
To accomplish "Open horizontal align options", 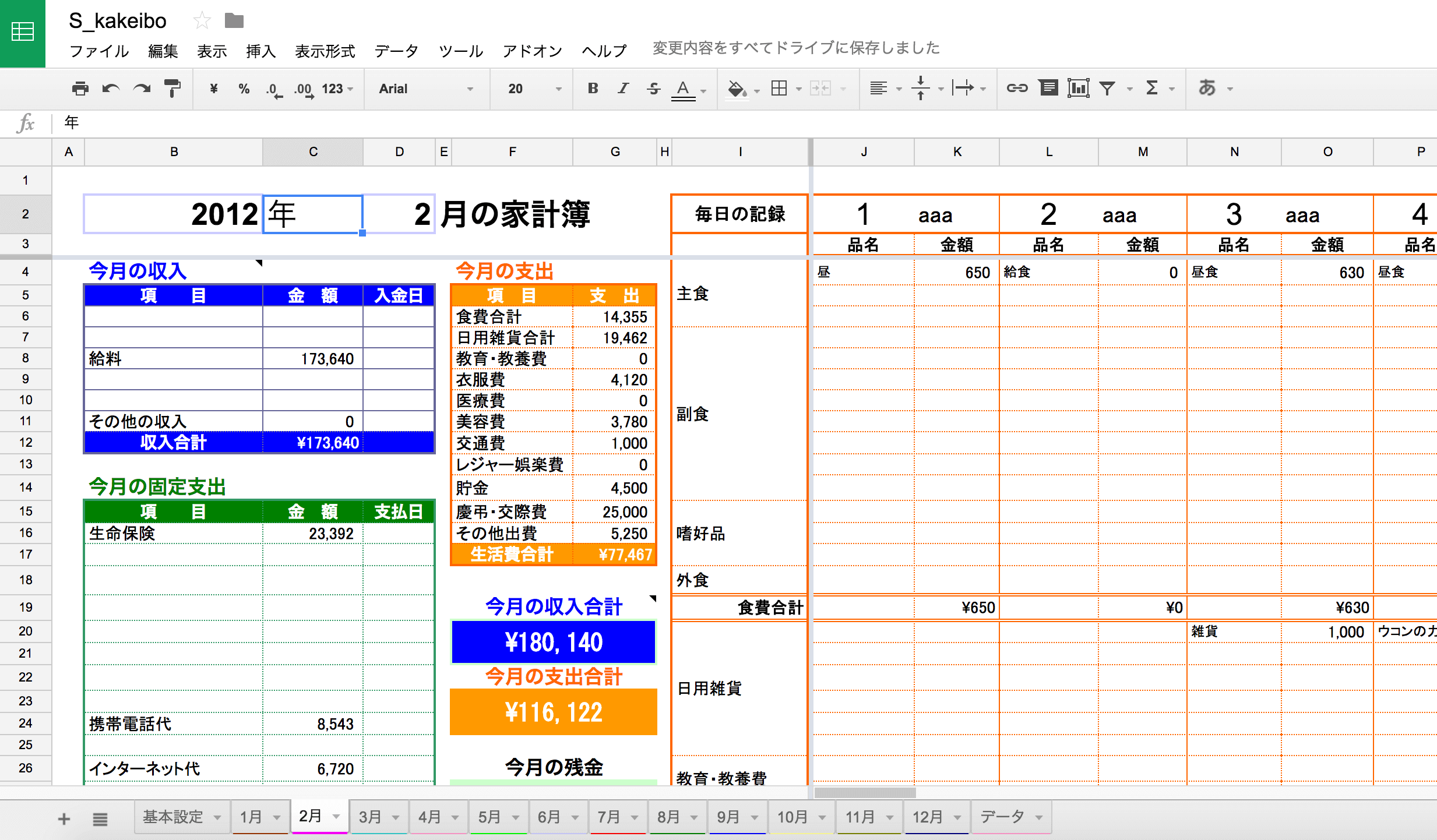I will (x=885, y=89).
